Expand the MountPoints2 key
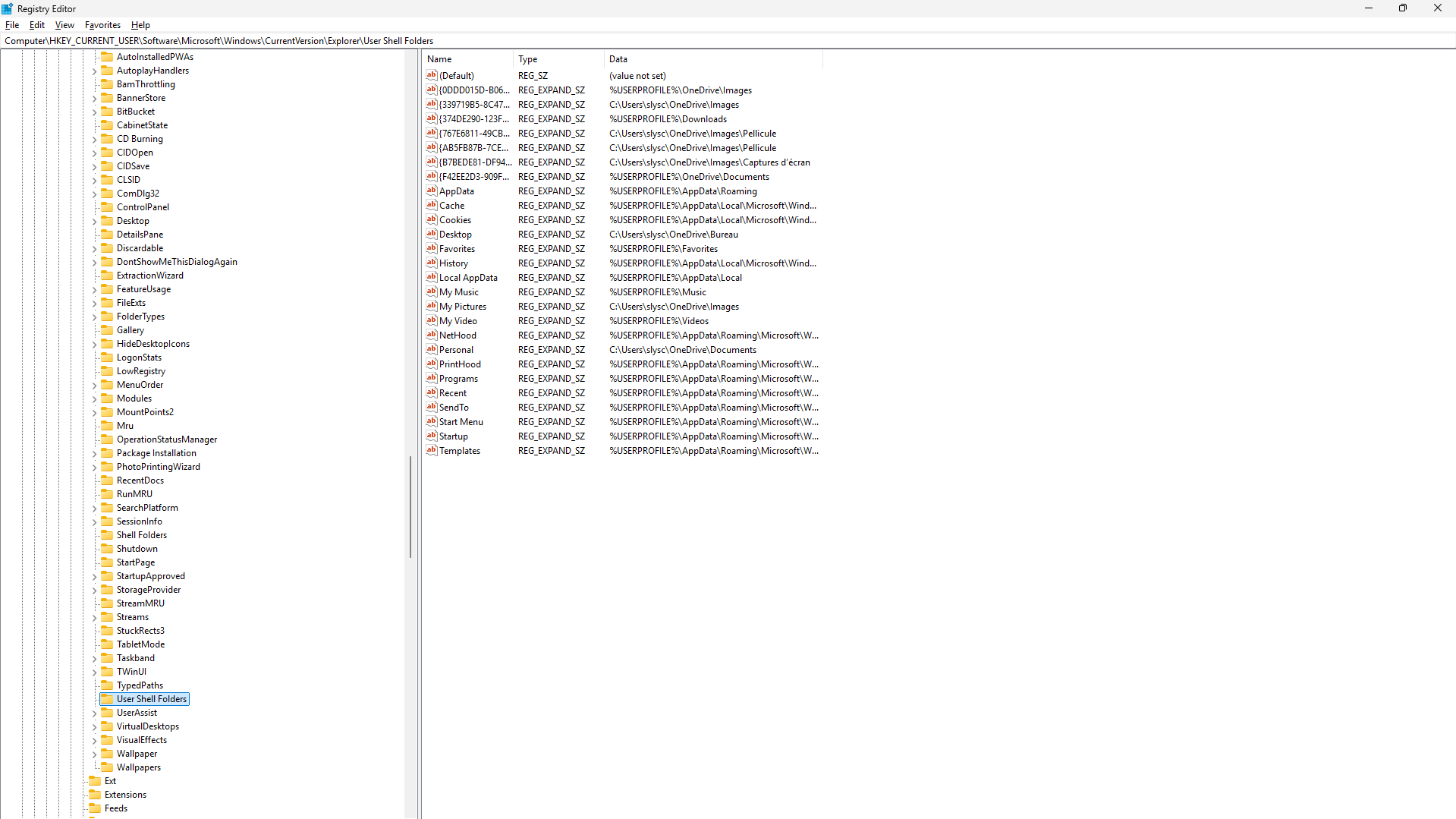Screen dimensions: 1456x819 95,413
